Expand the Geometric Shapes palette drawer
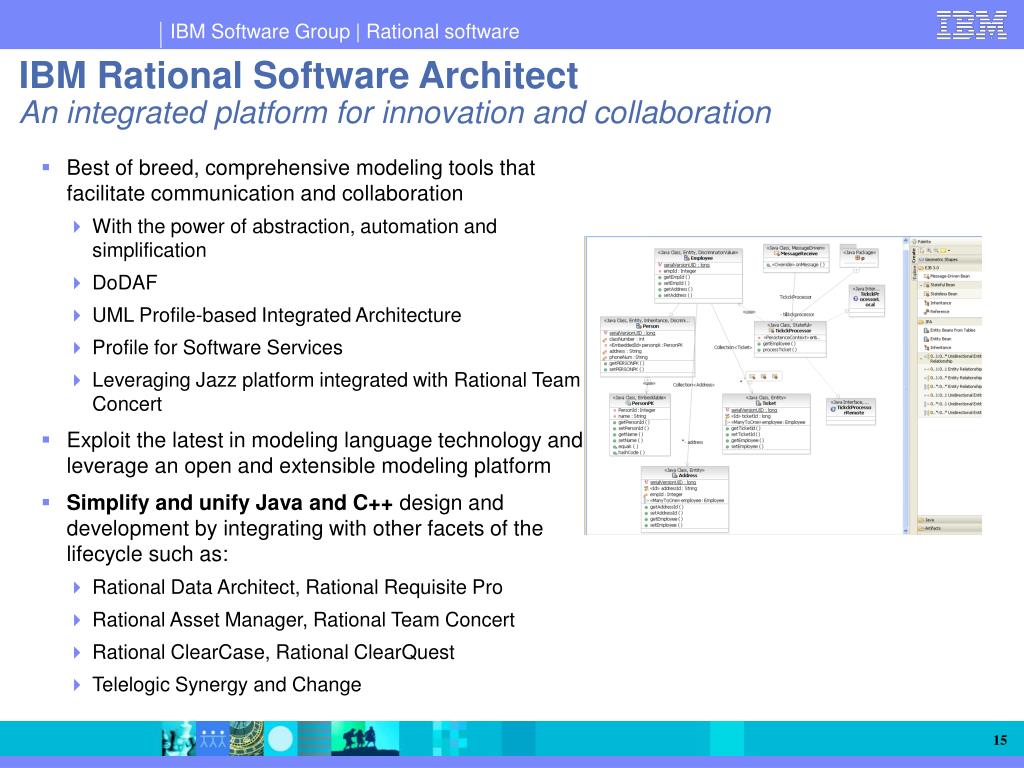The height and width of the screenshot is (768, 1024). [x=950, y=259]
